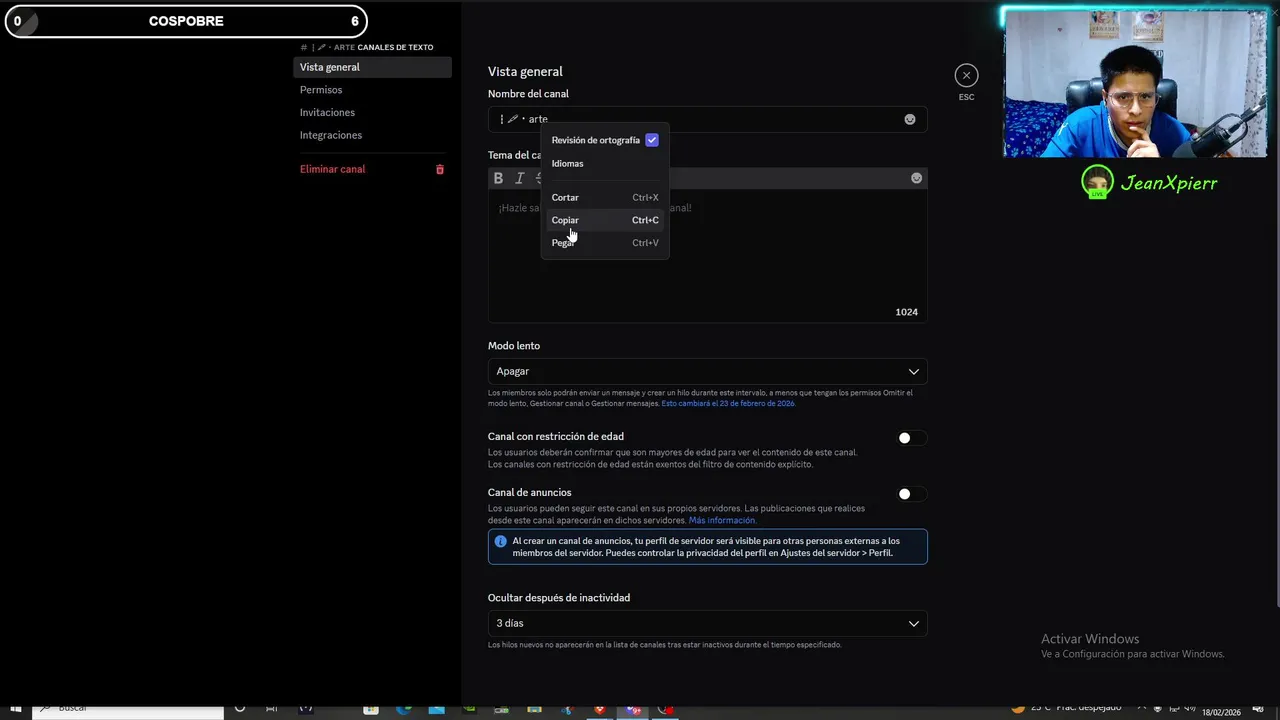Viewport: 1280px width, 720px height.
Task: Click Eliminar canal to delete channel
Action: click(372, 169)
